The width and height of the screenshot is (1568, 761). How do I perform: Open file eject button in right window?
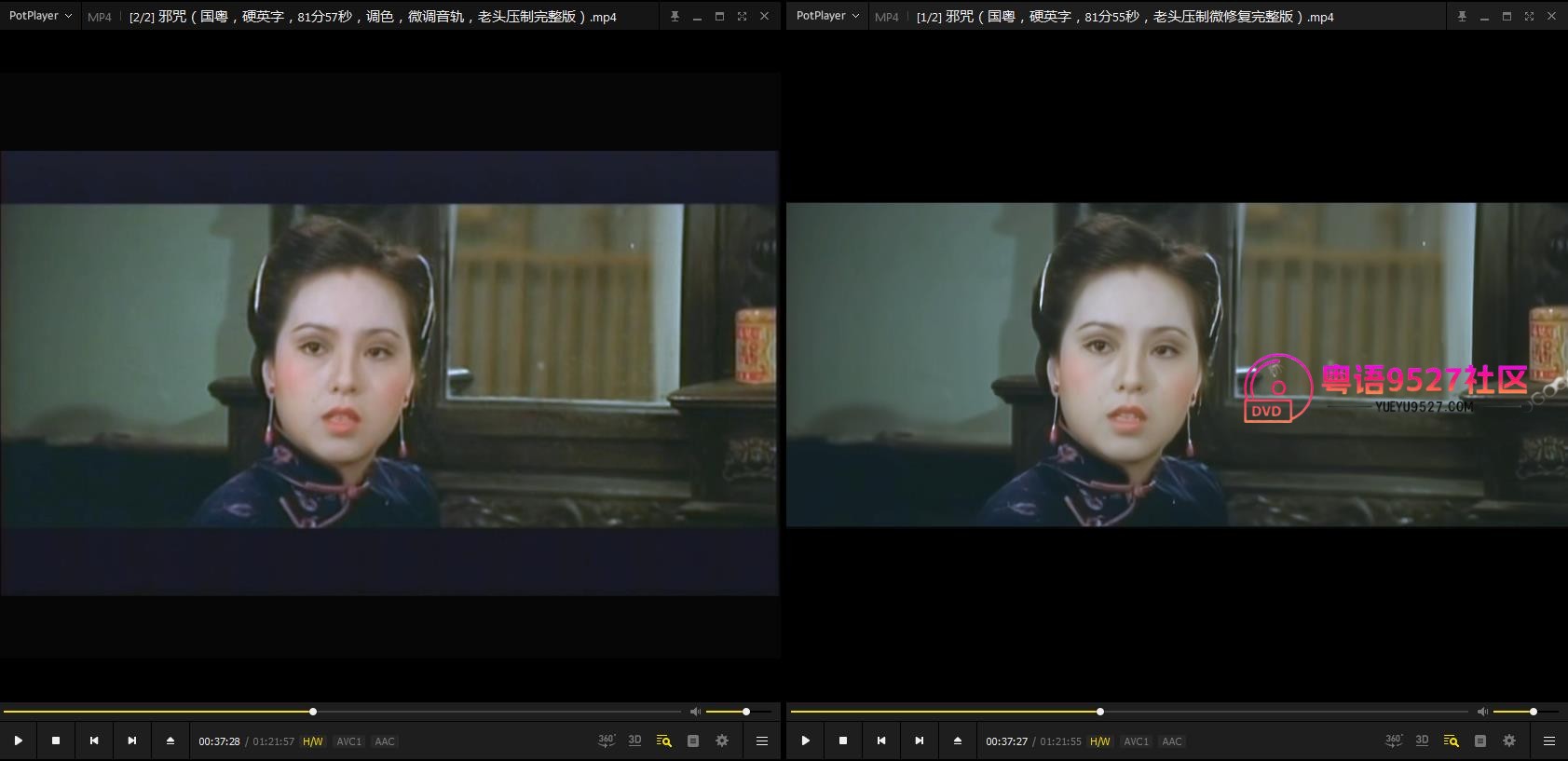tap(958, 741)
